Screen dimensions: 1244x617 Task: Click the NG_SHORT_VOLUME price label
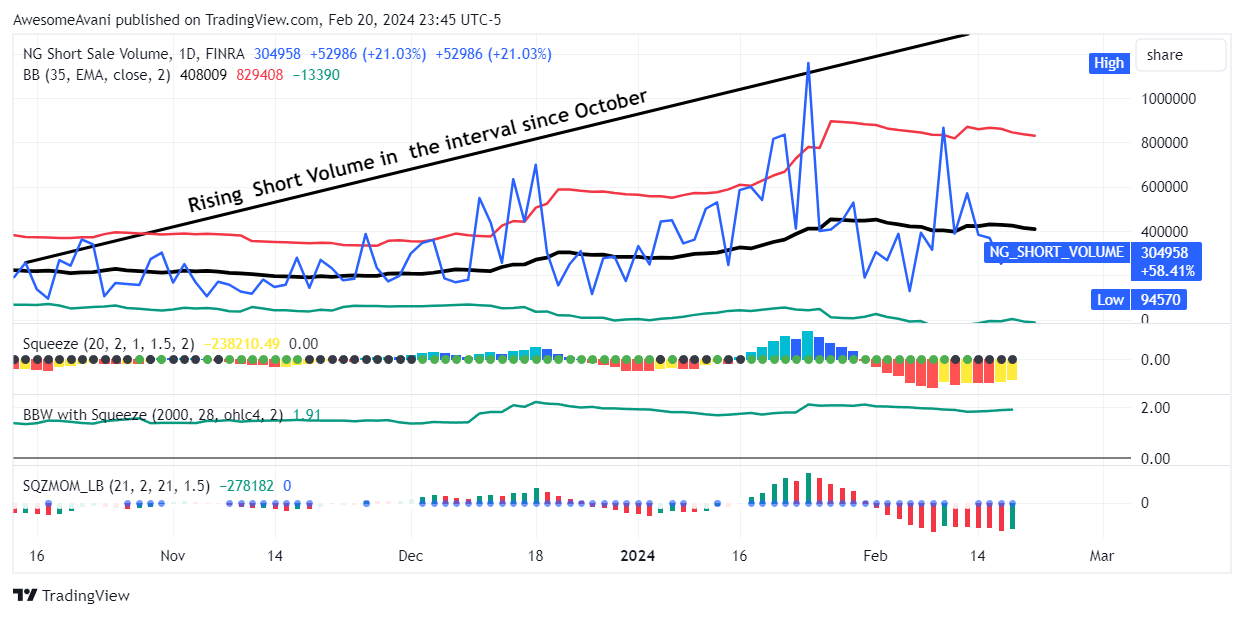pos(1059,252)
